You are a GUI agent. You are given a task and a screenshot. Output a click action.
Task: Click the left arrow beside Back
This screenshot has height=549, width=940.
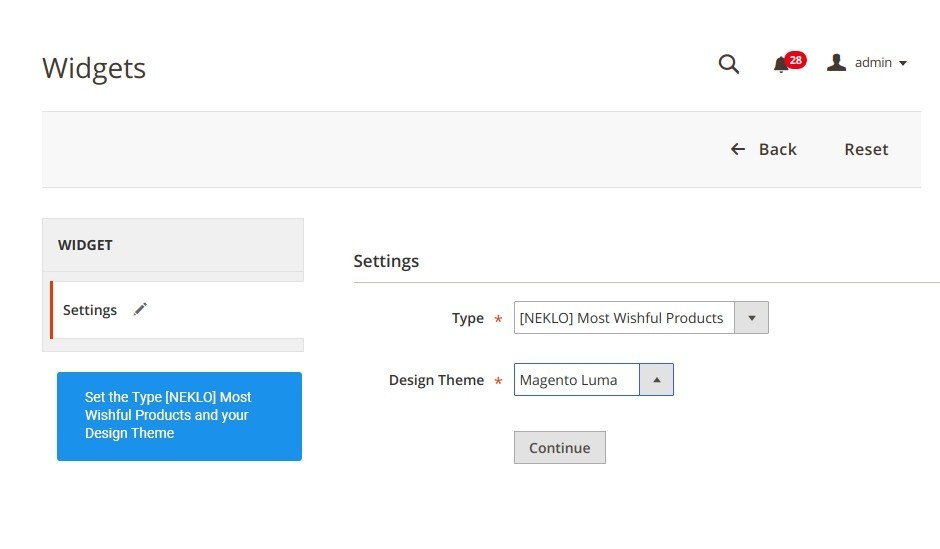point(738,149)
